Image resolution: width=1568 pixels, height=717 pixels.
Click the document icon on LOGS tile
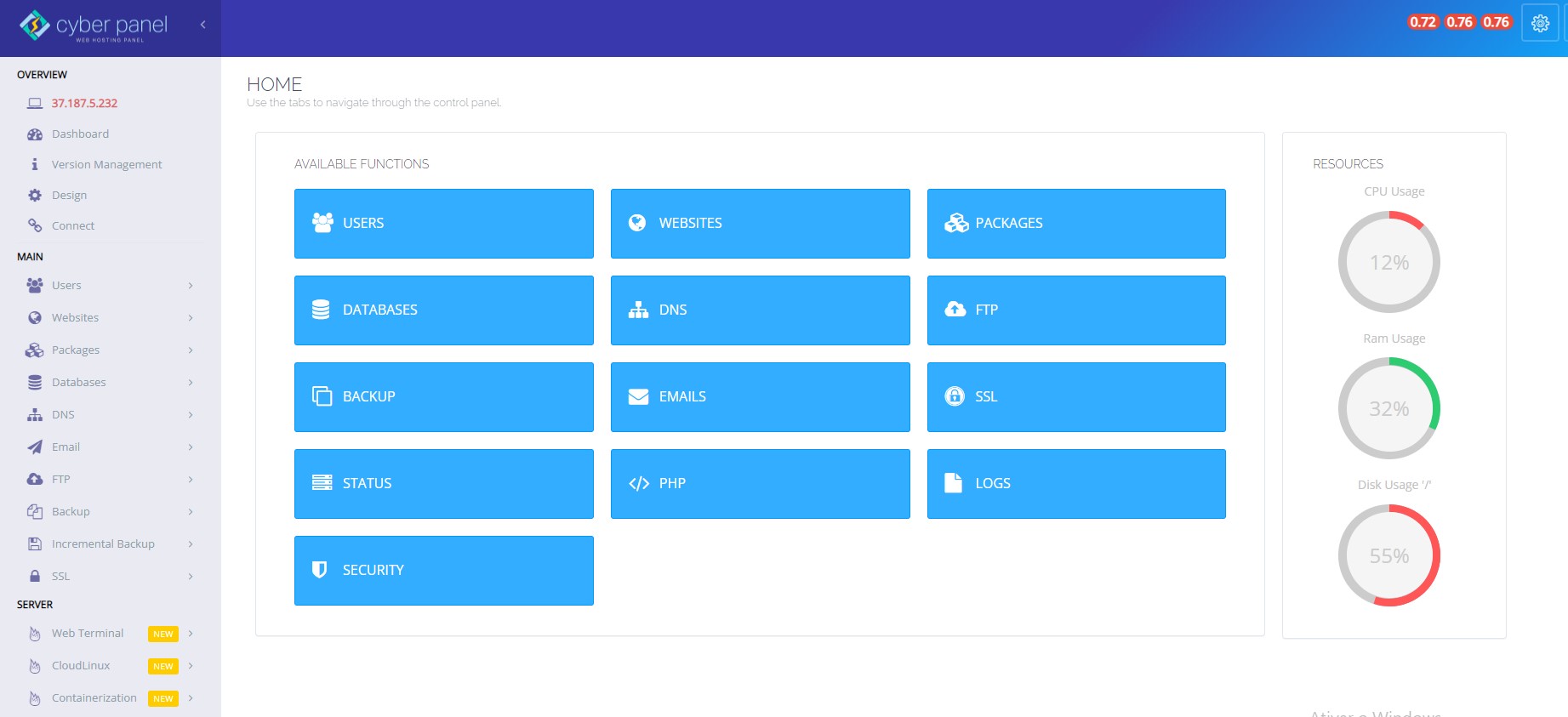tap(953, 483)
